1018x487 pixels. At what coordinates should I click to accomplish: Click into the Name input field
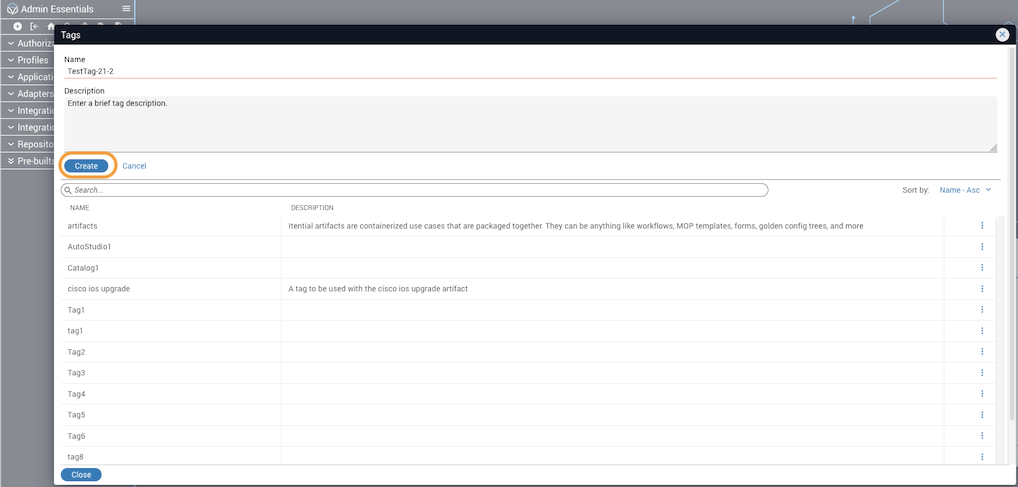tap(530, 71)
